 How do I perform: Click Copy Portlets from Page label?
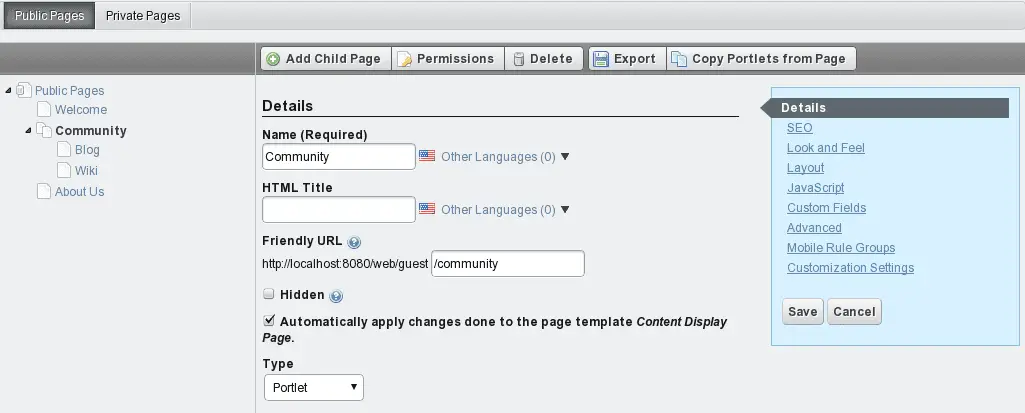click(x=769, y=59)
